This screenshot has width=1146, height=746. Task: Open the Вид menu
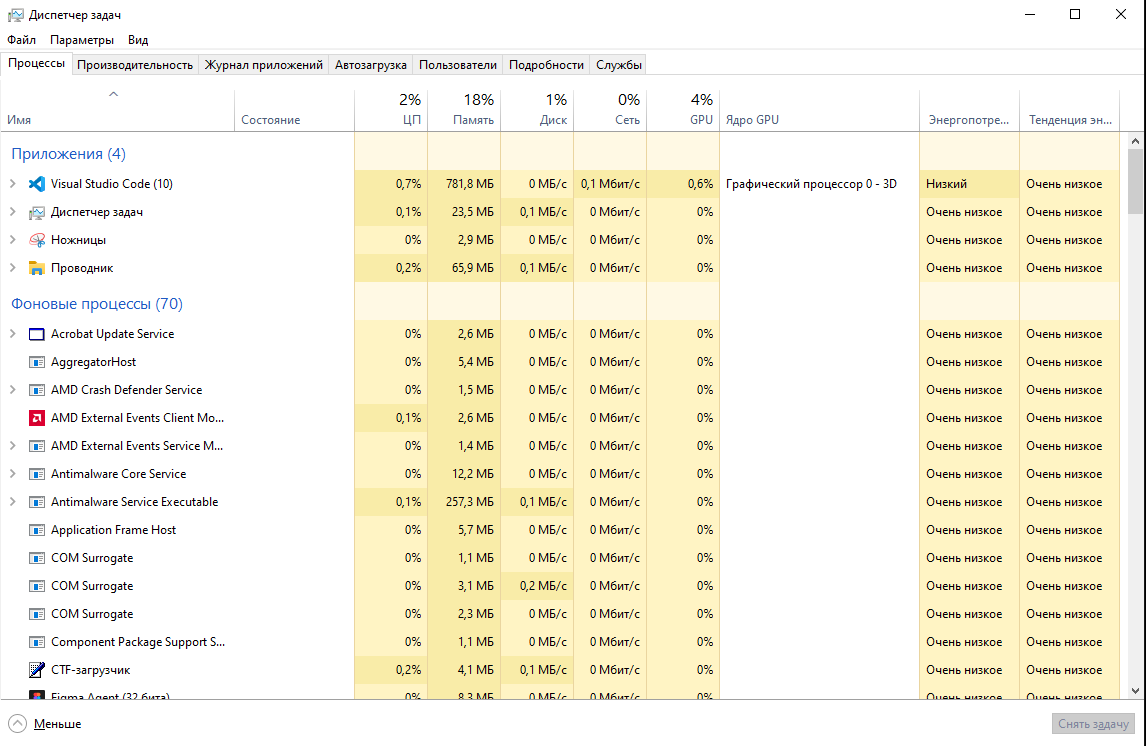coord(138,39)
